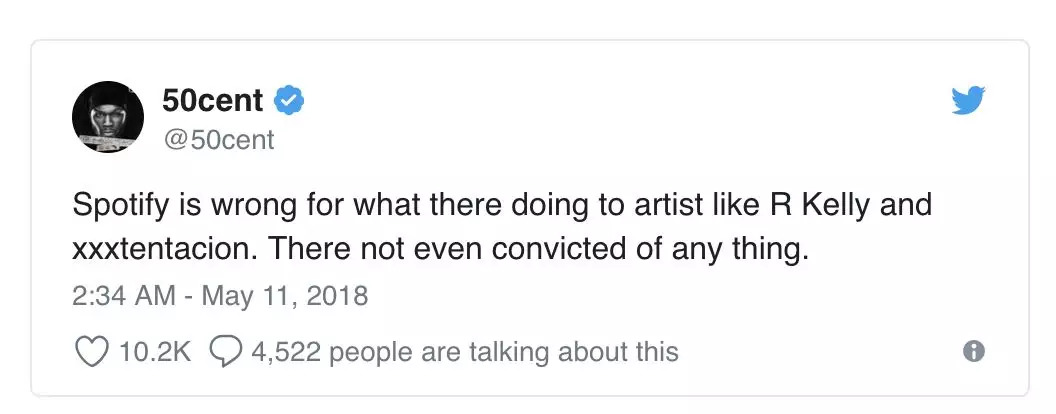Open the @50cent handle link
The height and width of the screenshot is (414, 1056).
click(x=217, y=140)
